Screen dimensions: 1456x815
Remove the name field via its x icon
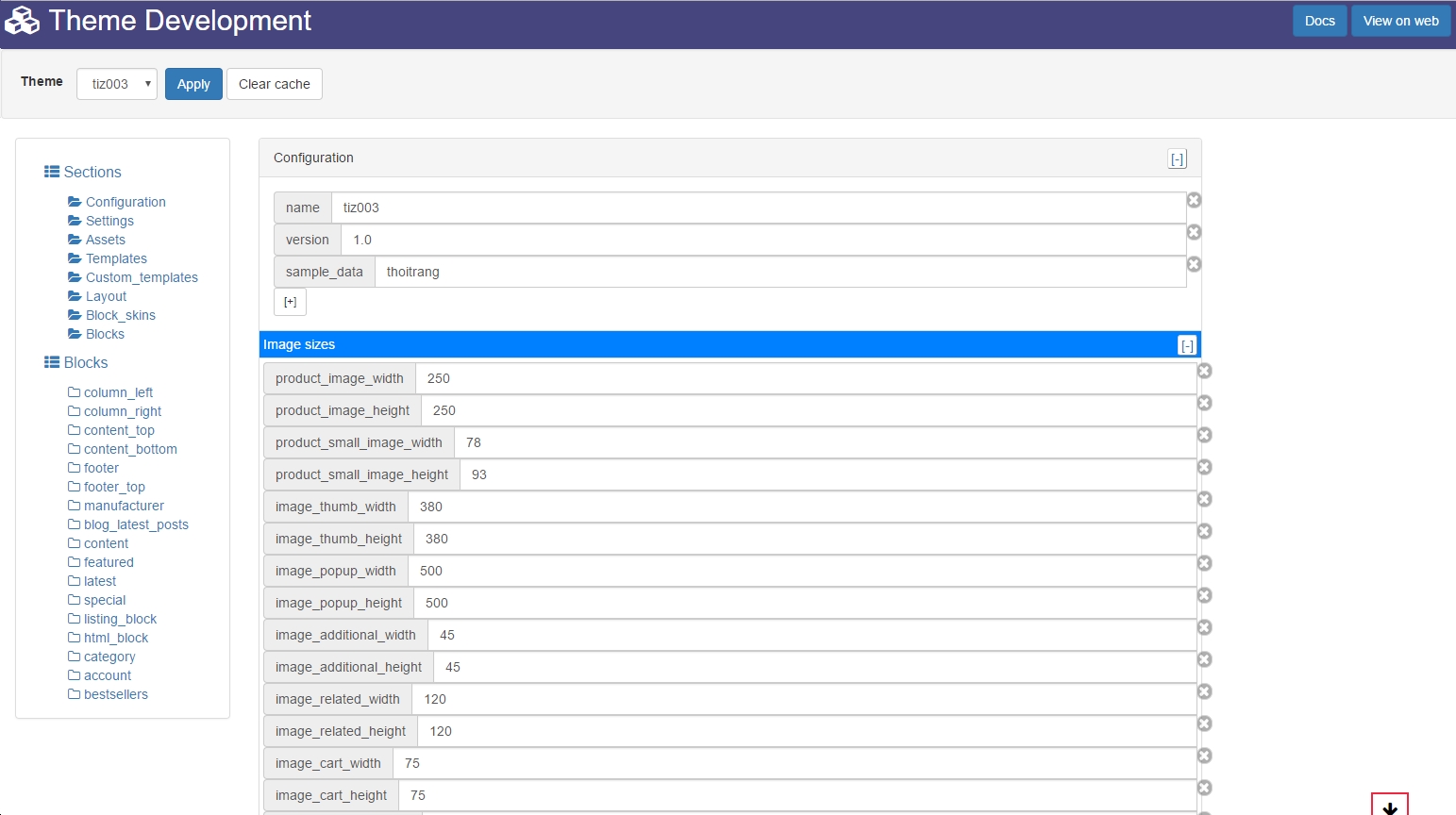(x=1194, y=200)
